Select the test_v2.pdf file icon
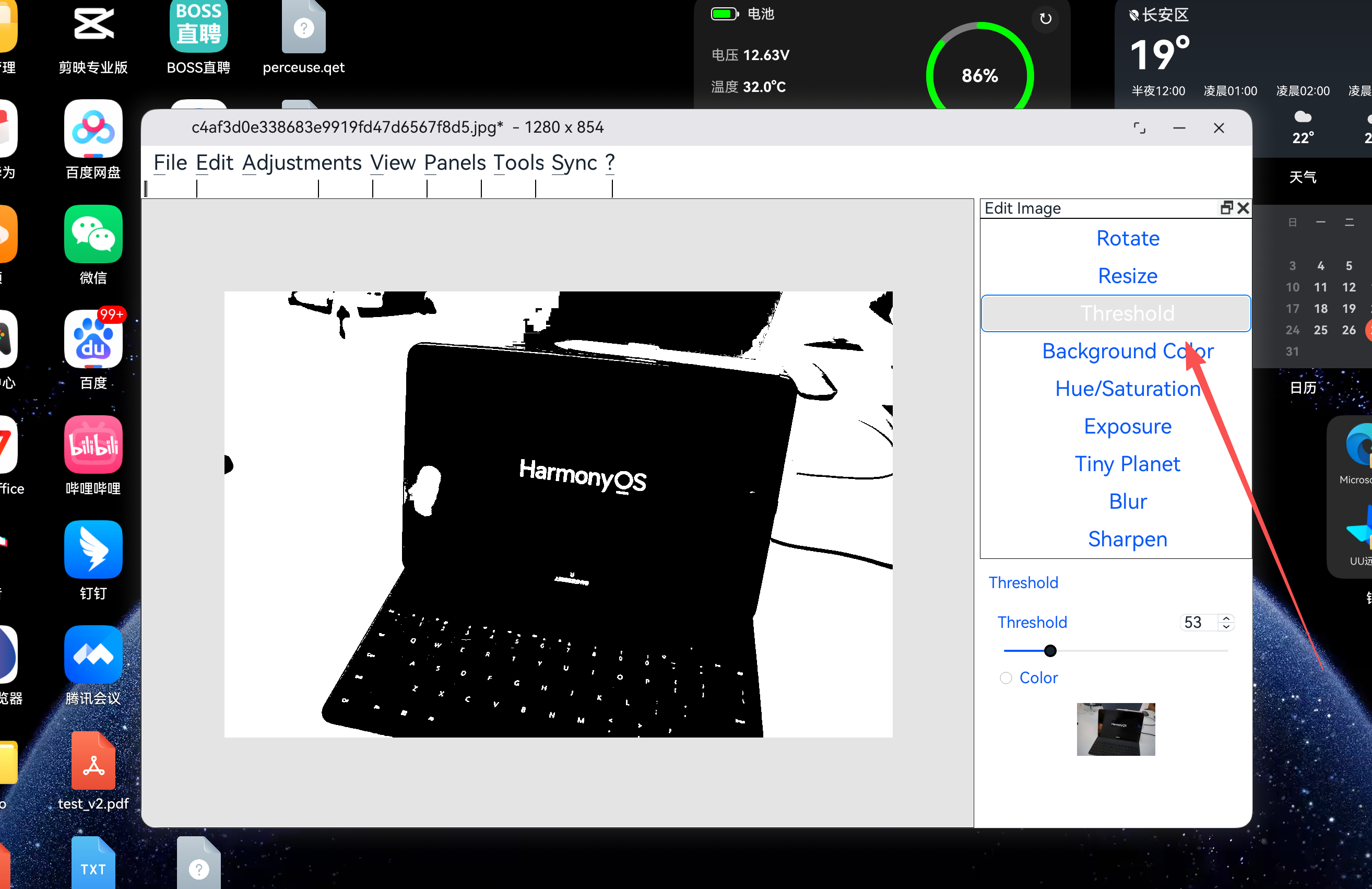Image resolution: width=1372 pixels, height=889 pixels. [x=93, y=761]
